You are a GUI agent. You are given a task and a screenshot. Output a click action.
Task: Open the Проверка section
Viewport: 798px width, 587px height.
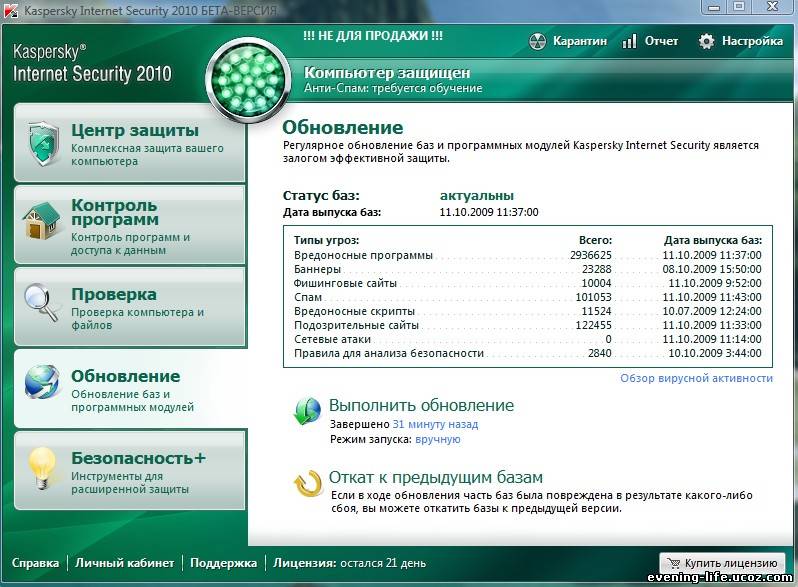[130, 306]
